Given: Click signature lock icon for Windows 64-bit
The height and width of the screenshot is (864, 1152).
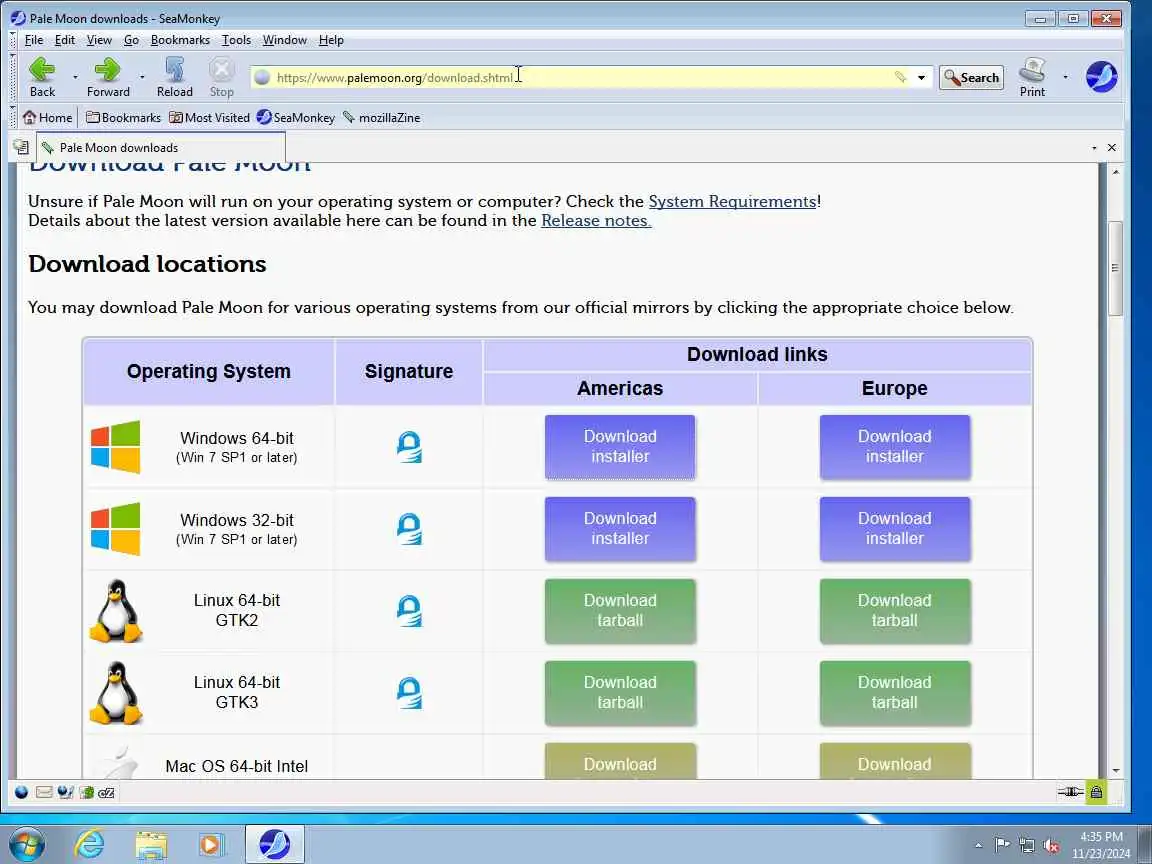Looking at the screenshot, I should tap(409, 447).
